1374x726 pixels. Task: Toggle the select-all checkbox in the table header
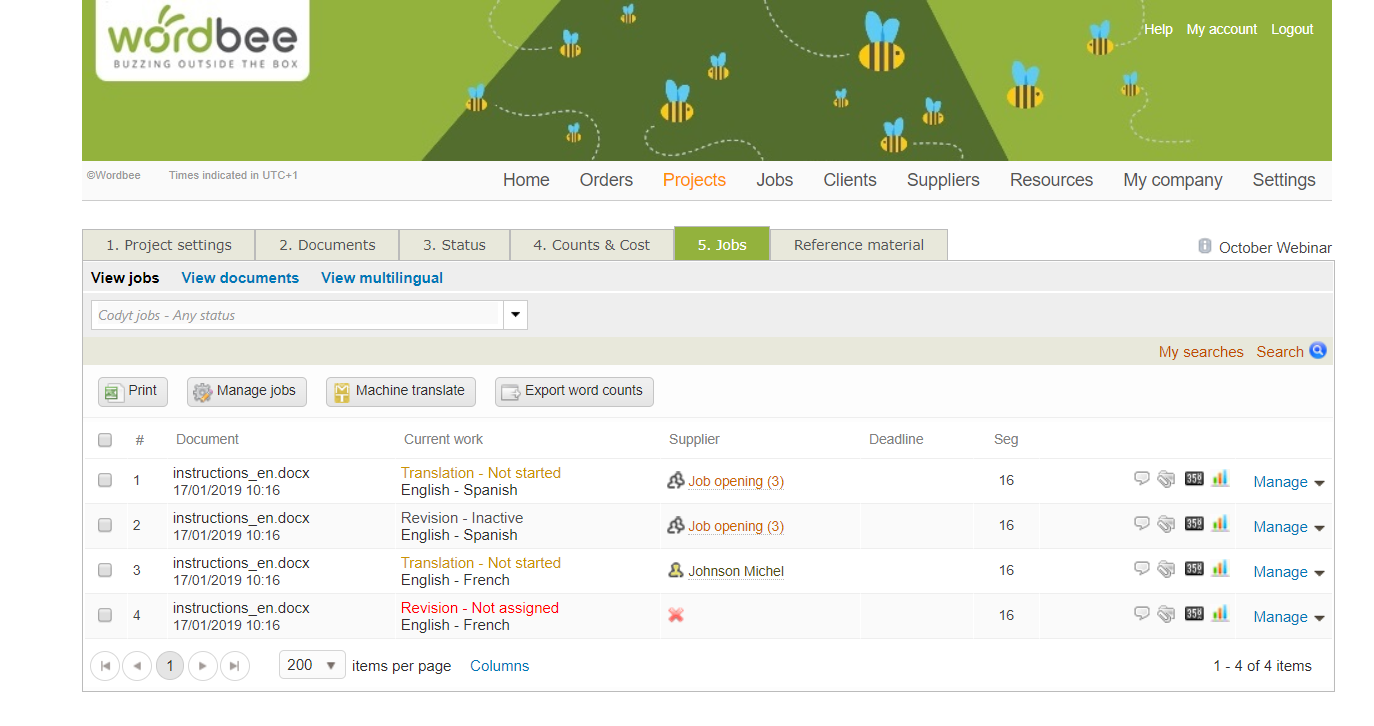point(105,440)
